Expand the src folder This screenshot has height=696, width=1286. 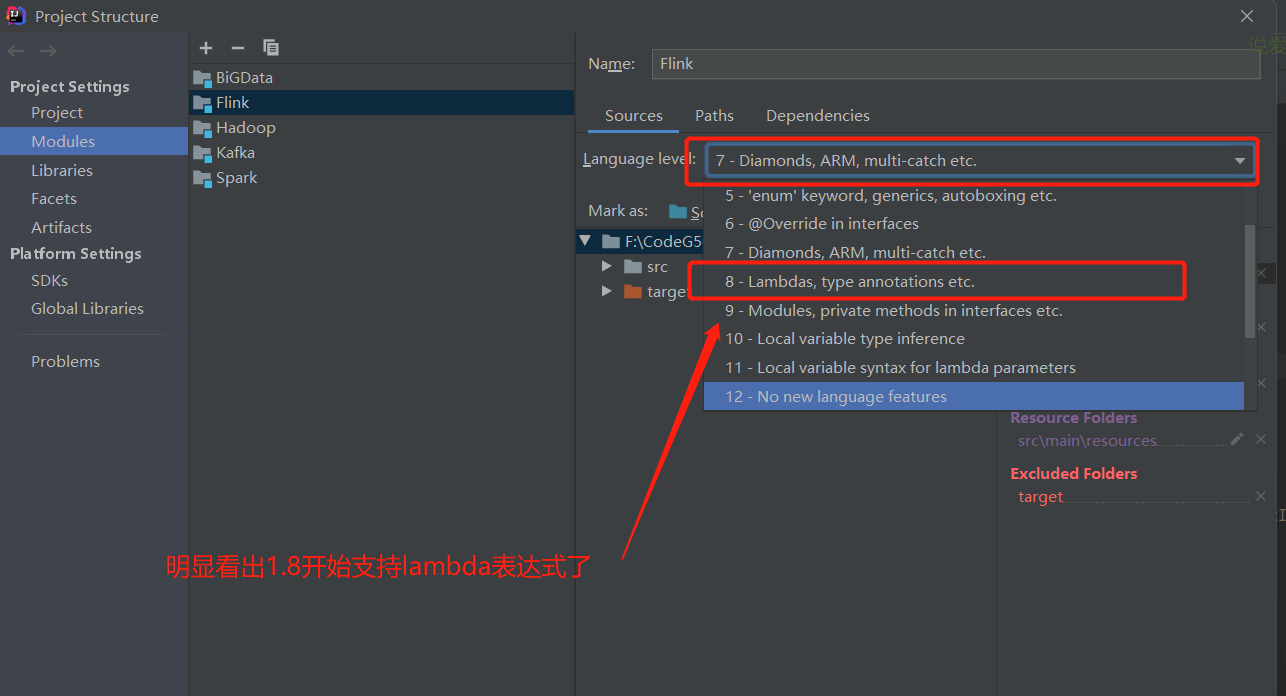coord(607,266)
